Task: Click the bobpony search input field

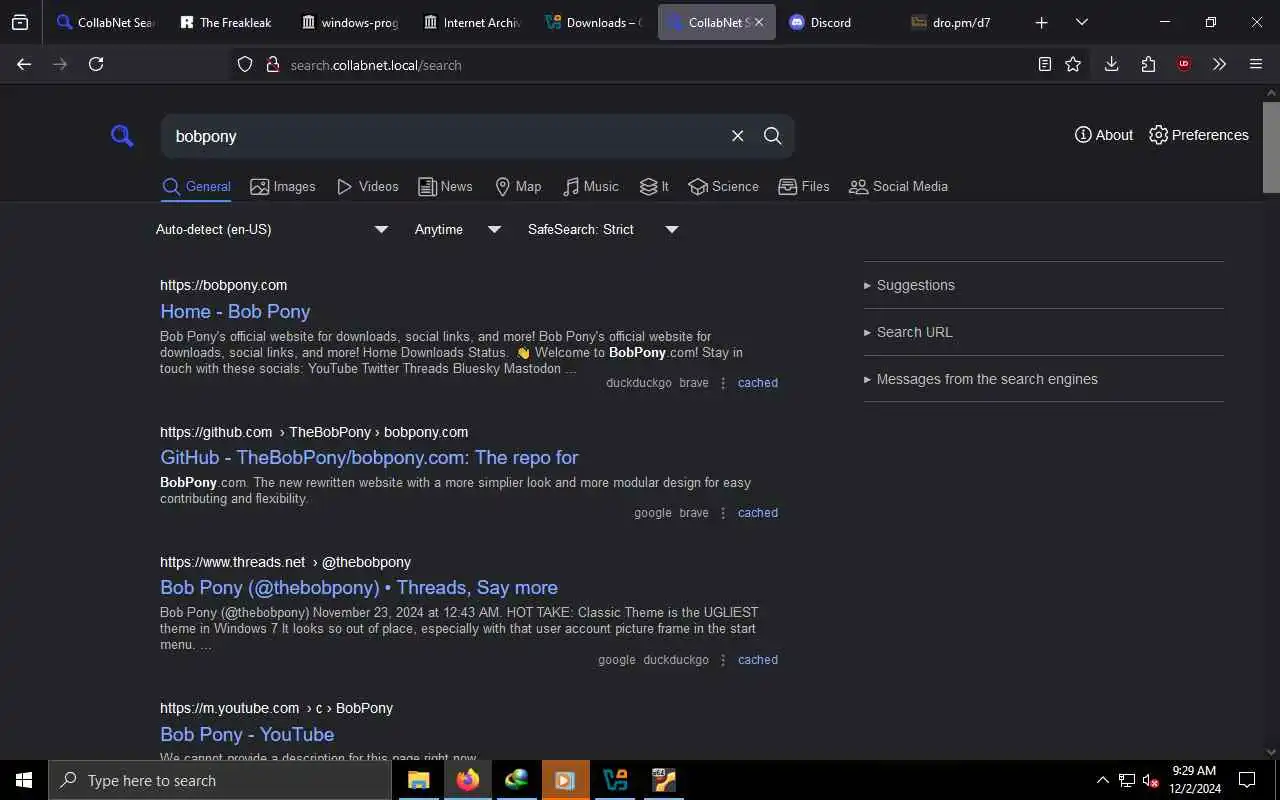Action: click(x=445, y=136)
